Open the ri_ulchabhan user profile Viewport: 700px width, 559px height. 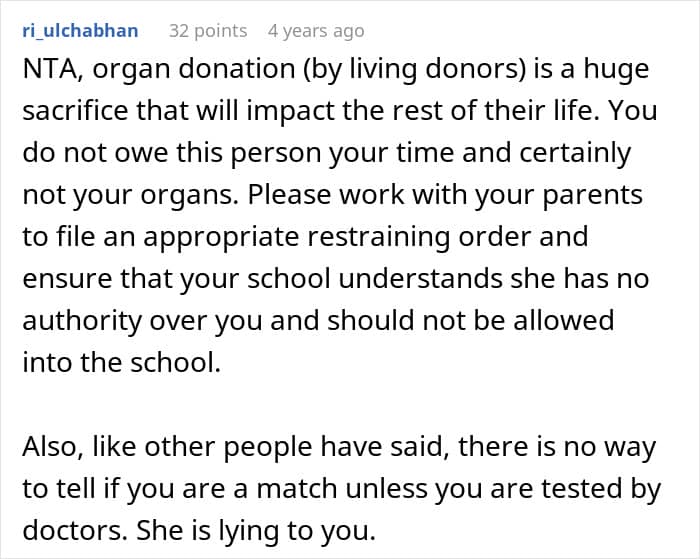click(x=79, y=31)
